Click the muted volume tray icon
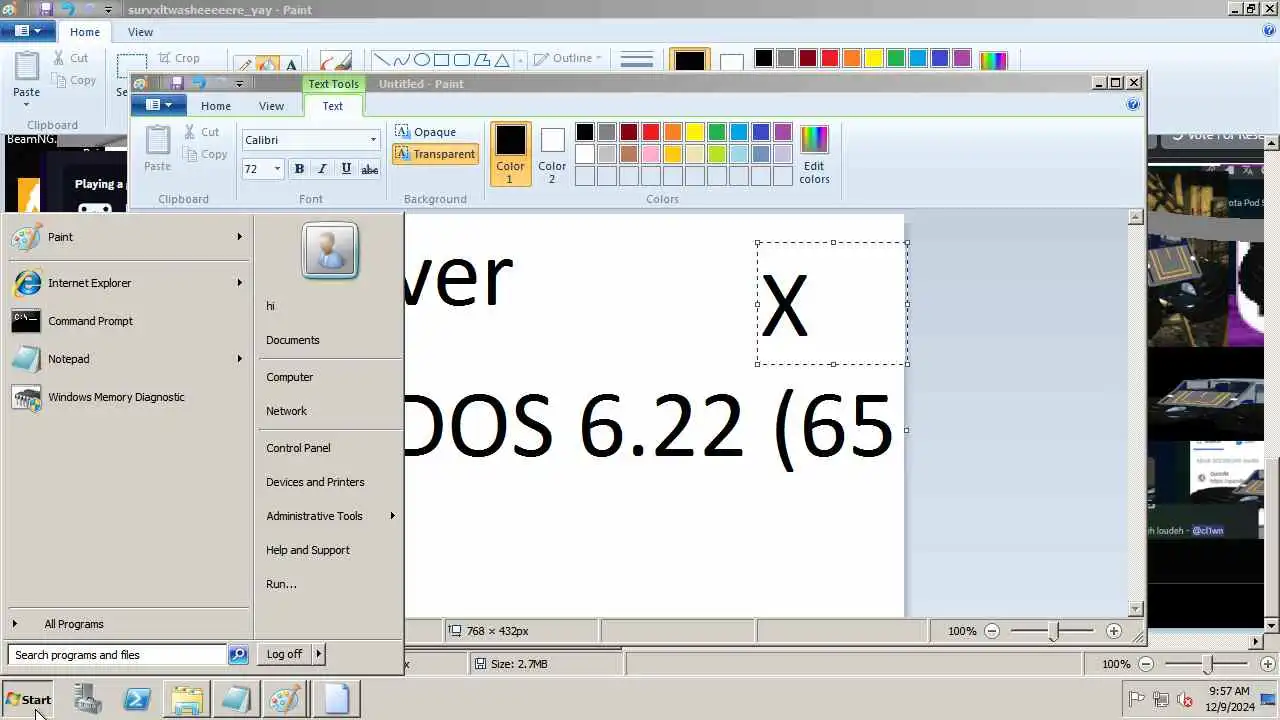The height and width of the screenshot is (720, 1280). 1185,700
